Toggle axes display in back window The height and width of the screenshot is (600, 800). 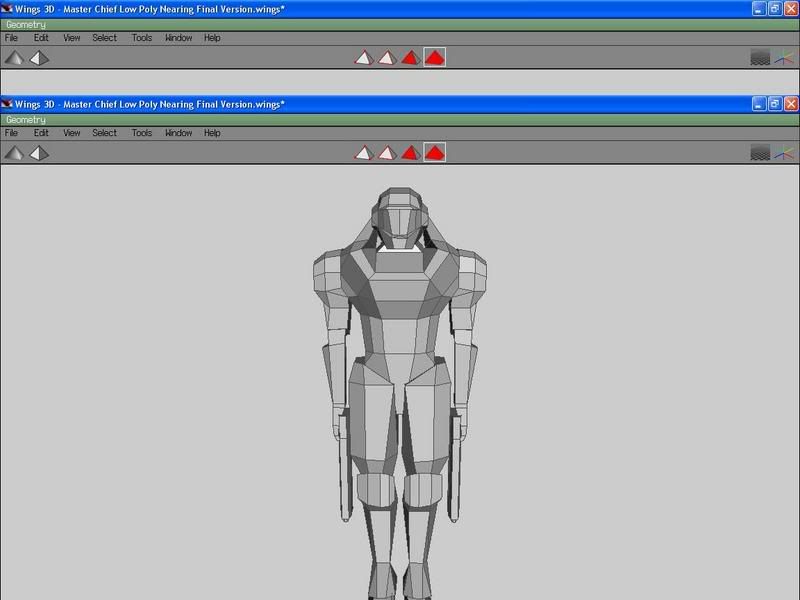tap(785, 58)
